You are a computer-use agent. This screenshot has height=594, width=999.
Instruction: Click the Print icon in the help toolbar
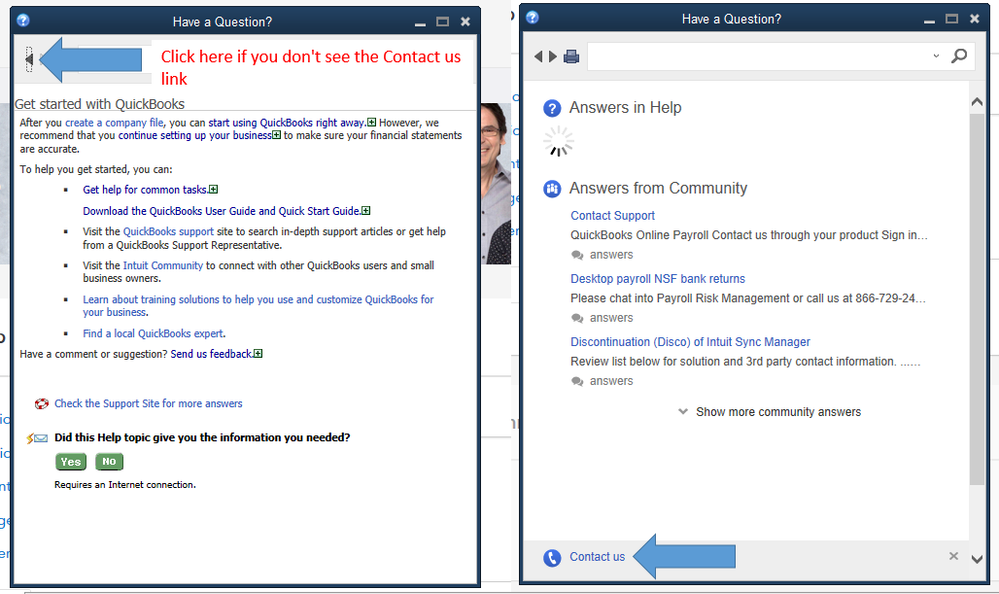tap(571, 57)
